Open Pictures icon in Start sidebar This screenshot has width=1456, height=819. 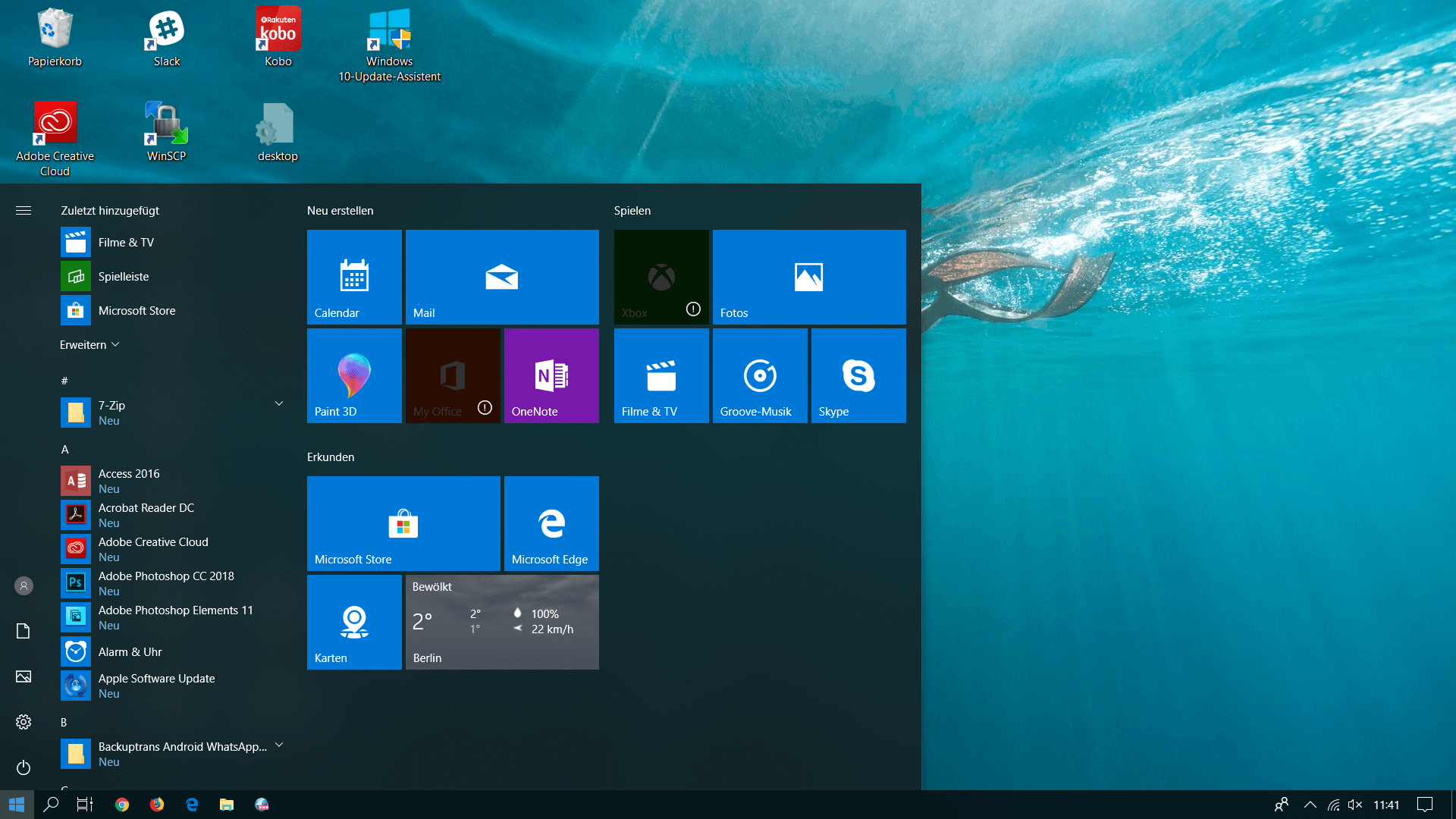pyautogui.click(x=24, y=676)
